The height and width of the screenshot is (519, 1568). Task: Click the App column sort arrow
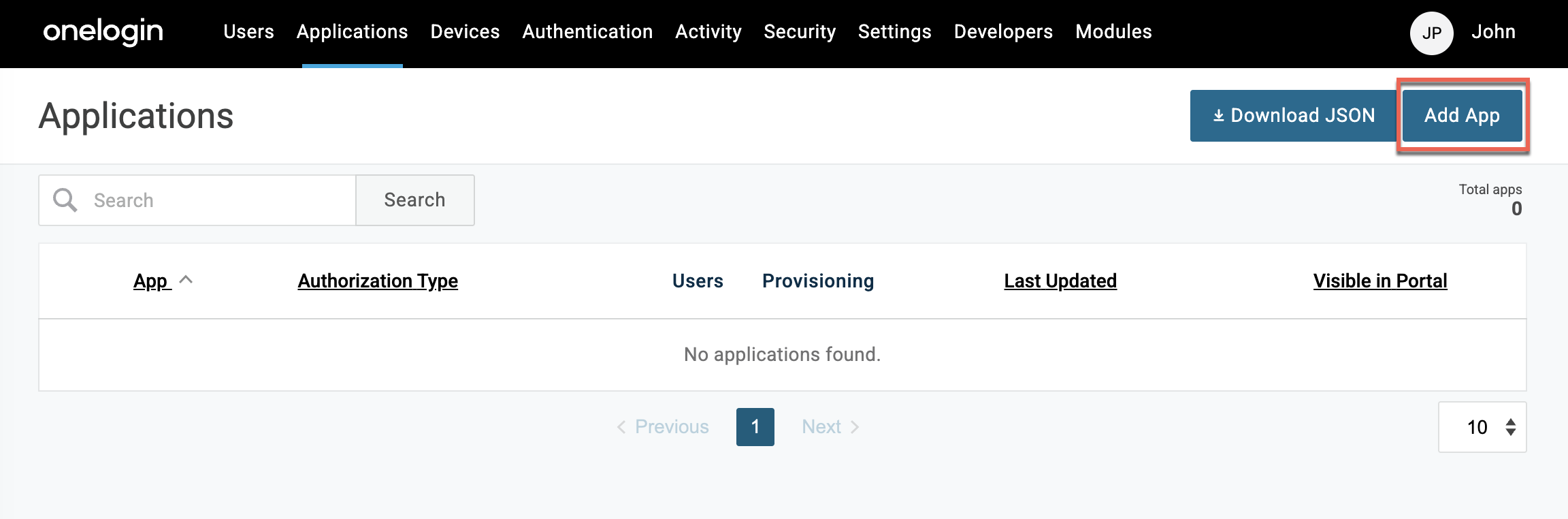tap(186, 280)
